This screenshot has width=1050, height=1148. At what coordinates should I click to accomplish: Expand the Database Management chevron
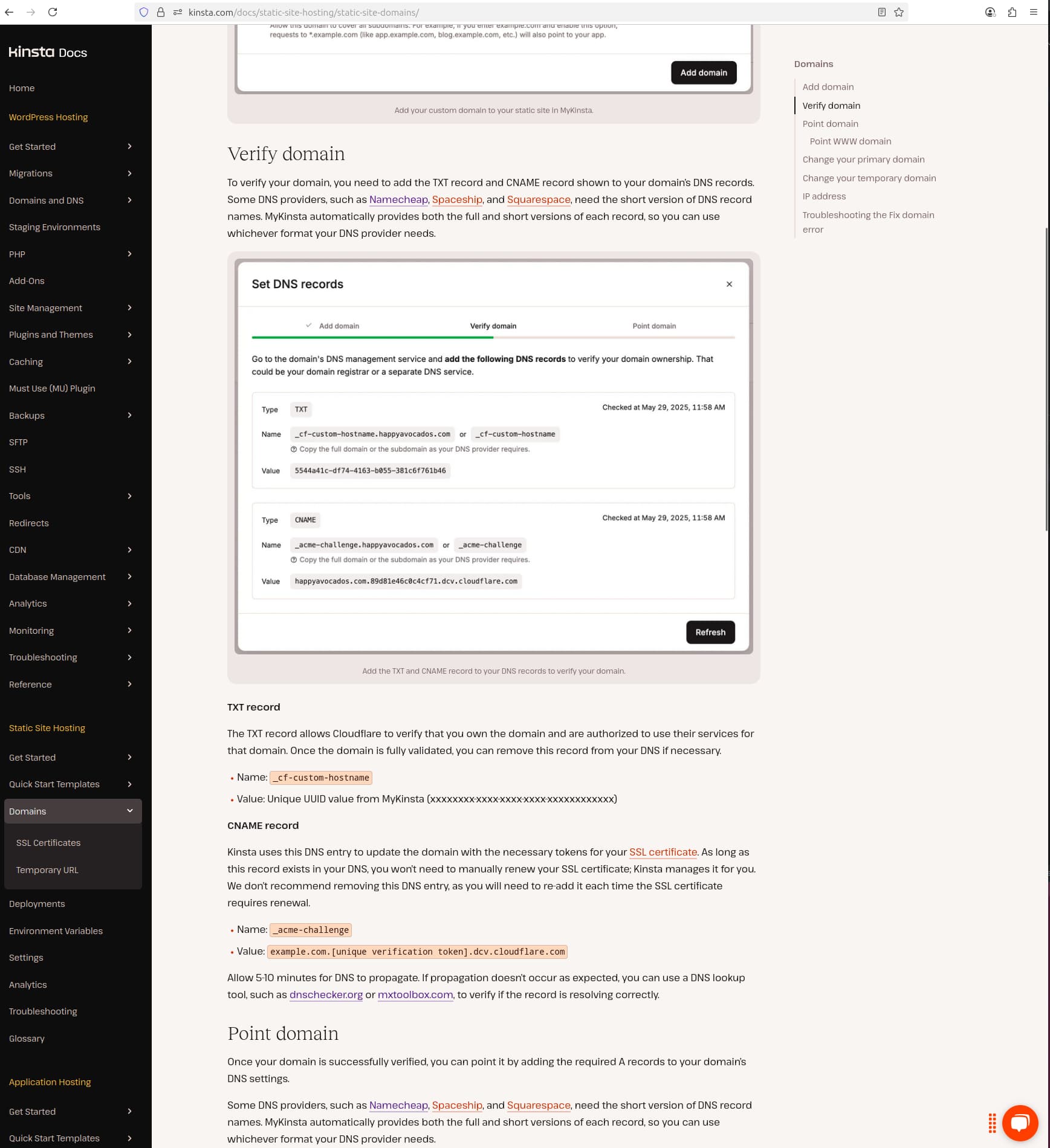(129, 576)
